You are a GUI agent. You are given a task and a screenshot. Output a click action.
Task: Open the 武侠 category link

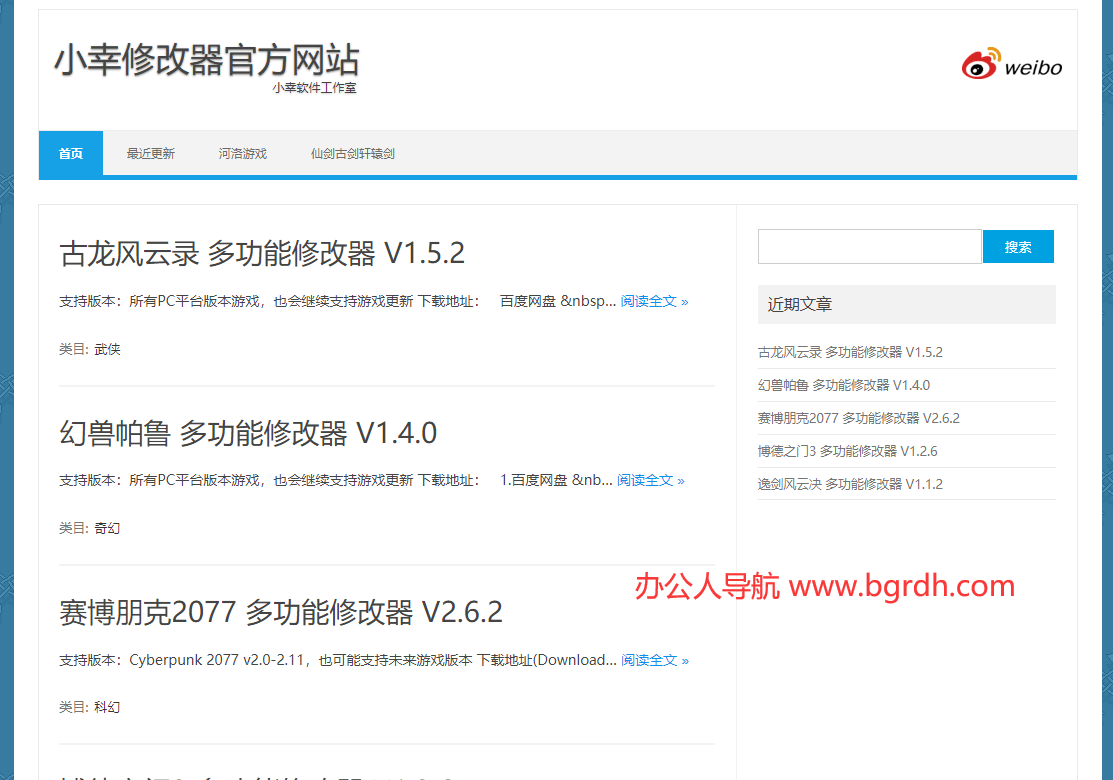(x=110, y=349)
